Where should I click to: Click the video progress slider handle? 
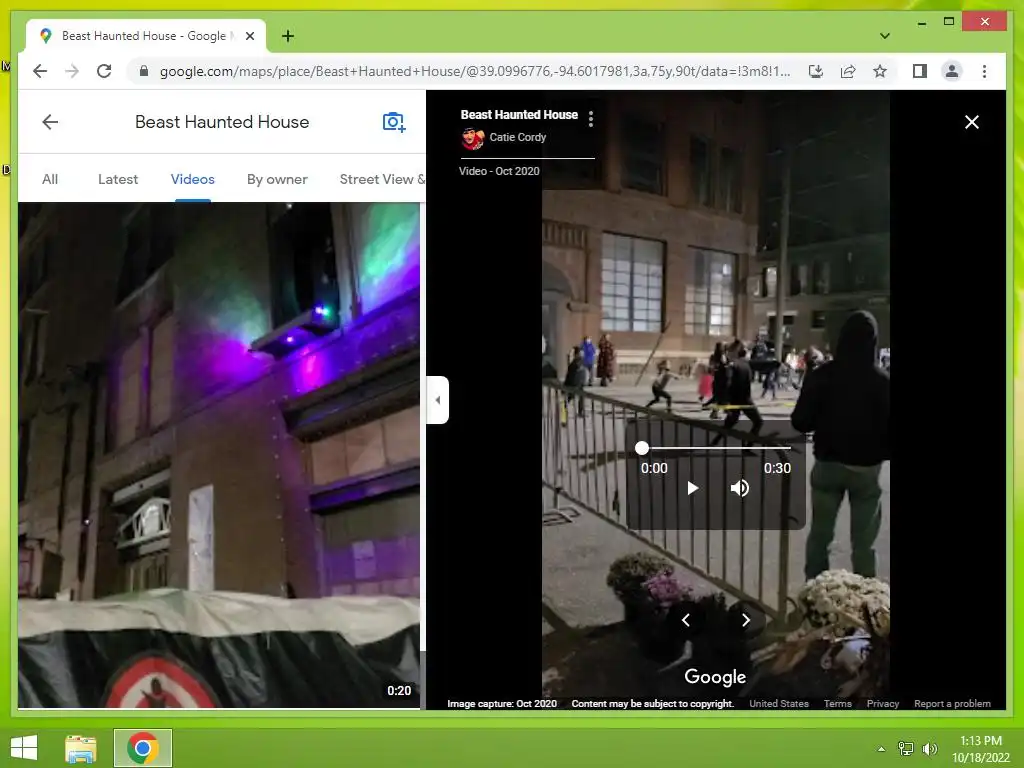click(x=642, y=448)
